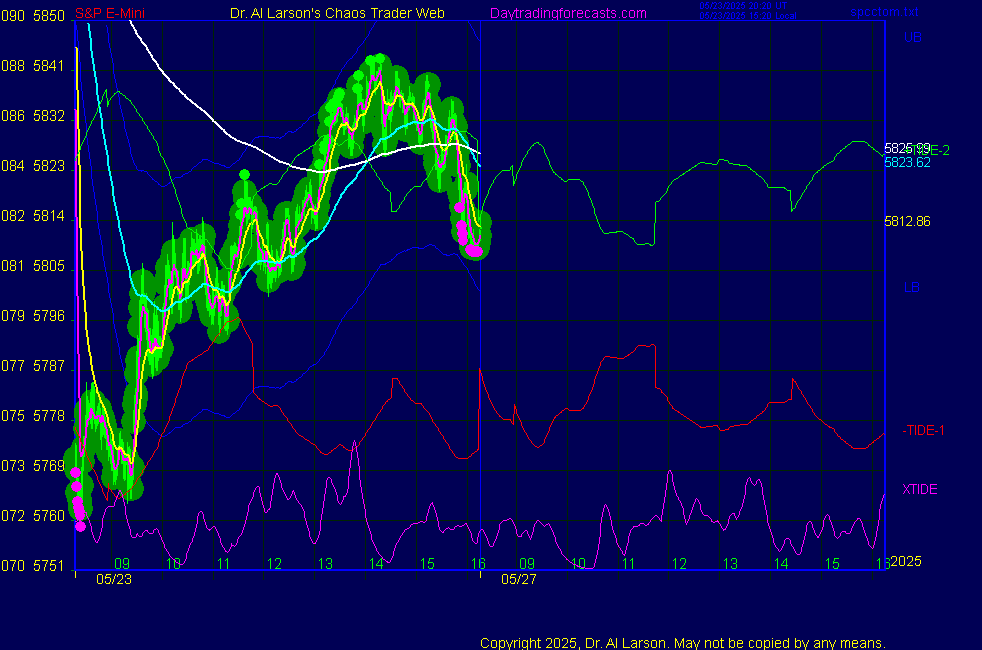982x650 pixels.
Task: Click the y-axis label "088 5841"
Action: click(x=33, y=66)
